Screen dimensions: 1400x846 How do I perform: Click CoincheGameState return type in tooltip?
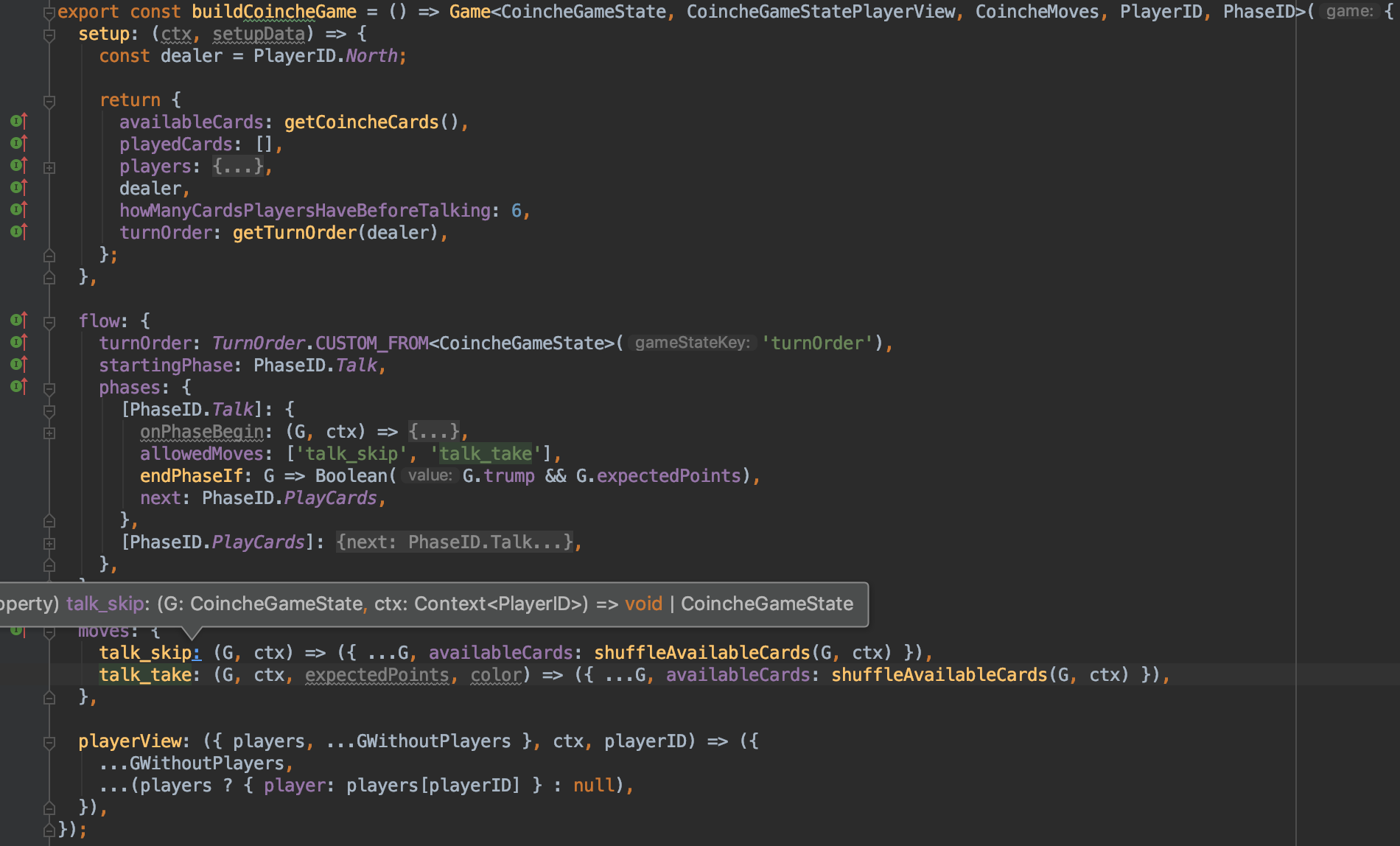coord(767,604)
